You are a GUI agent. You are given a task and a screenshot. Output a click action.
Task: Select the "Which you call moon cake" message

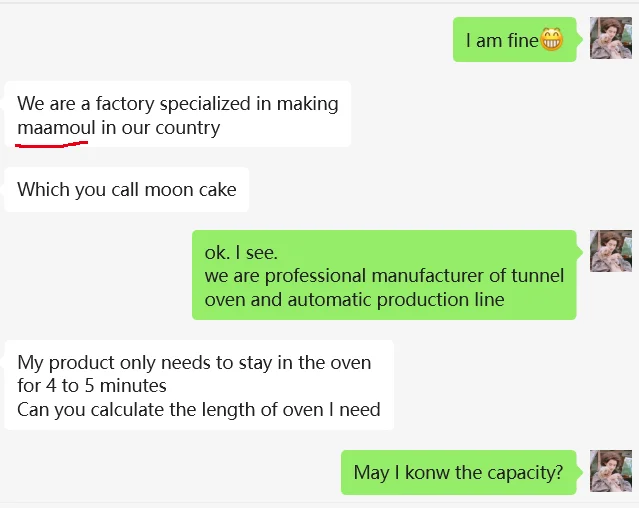[x=127, y=190]
